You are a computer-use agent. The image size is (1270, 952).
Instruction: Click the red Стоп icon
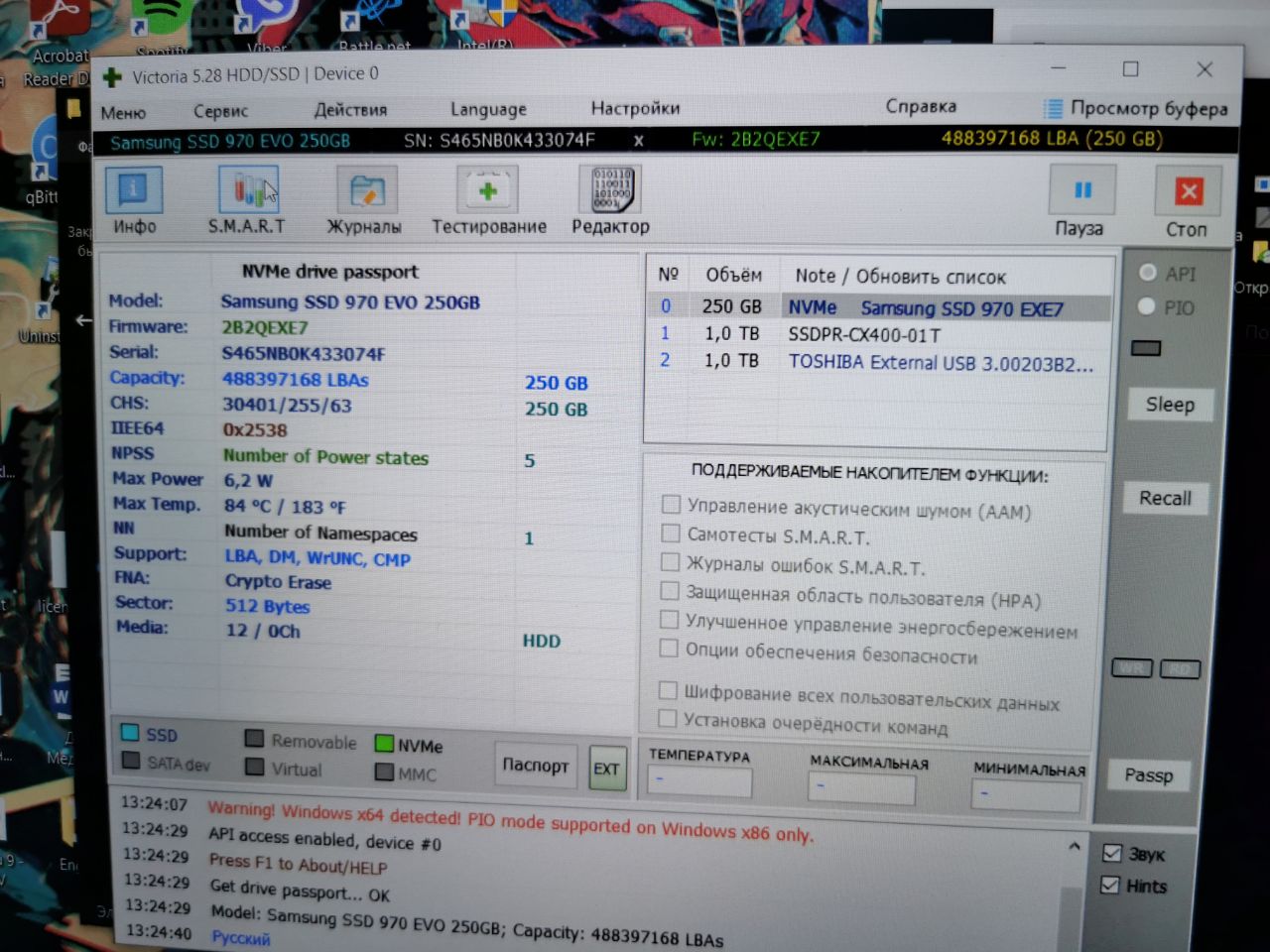pos(1188,190)
